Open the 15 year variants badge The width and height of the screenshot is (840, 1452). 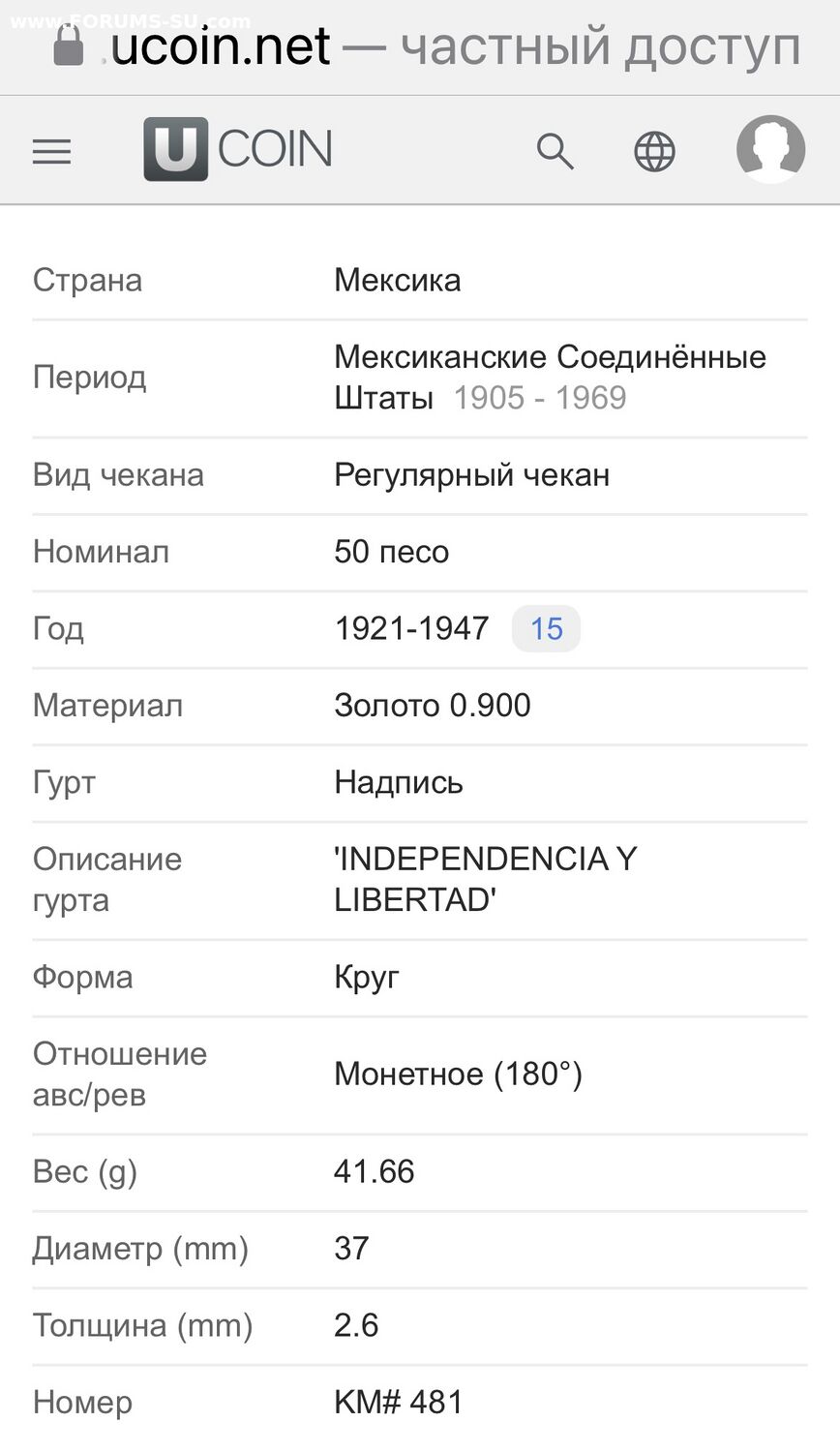coord(546,629)
